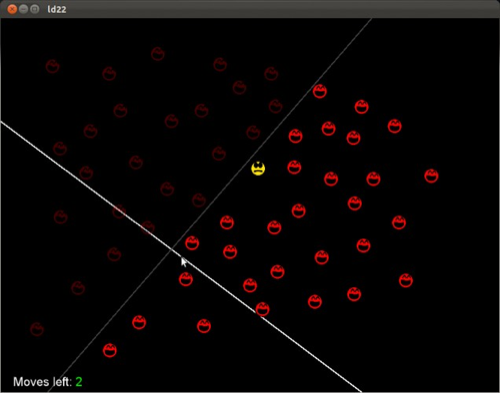Click the bright red face touching the thick white line
This screenshot has height=393, width=500.
coord(262,309)
